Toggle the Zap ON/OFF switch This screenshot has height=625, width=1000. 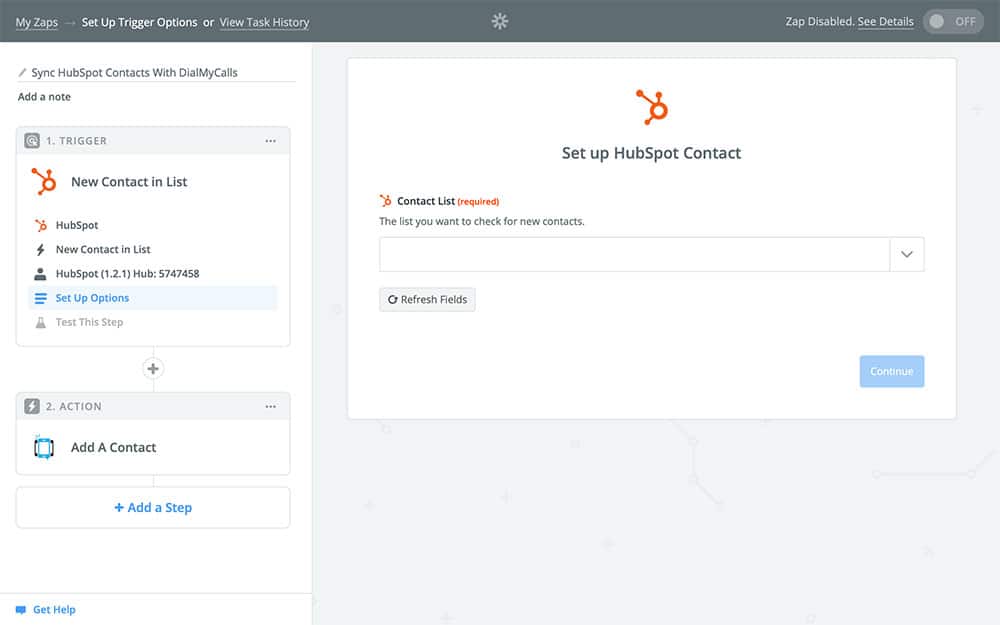(952, 21)
